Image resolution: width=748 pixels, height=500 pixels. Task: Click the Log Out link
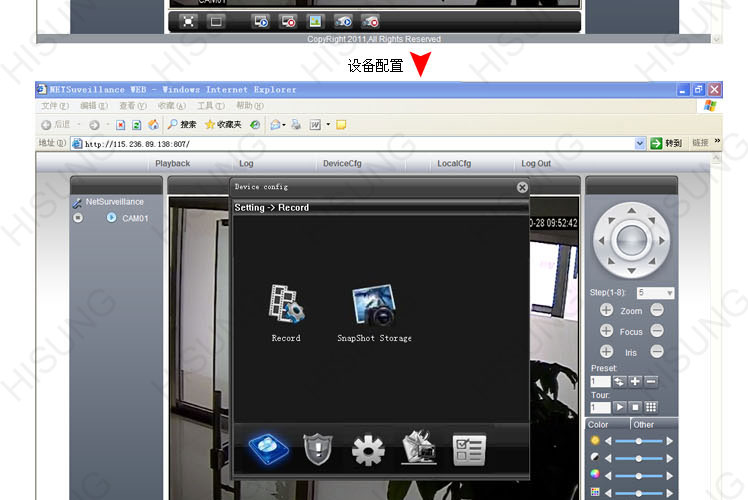click(536, 164)
